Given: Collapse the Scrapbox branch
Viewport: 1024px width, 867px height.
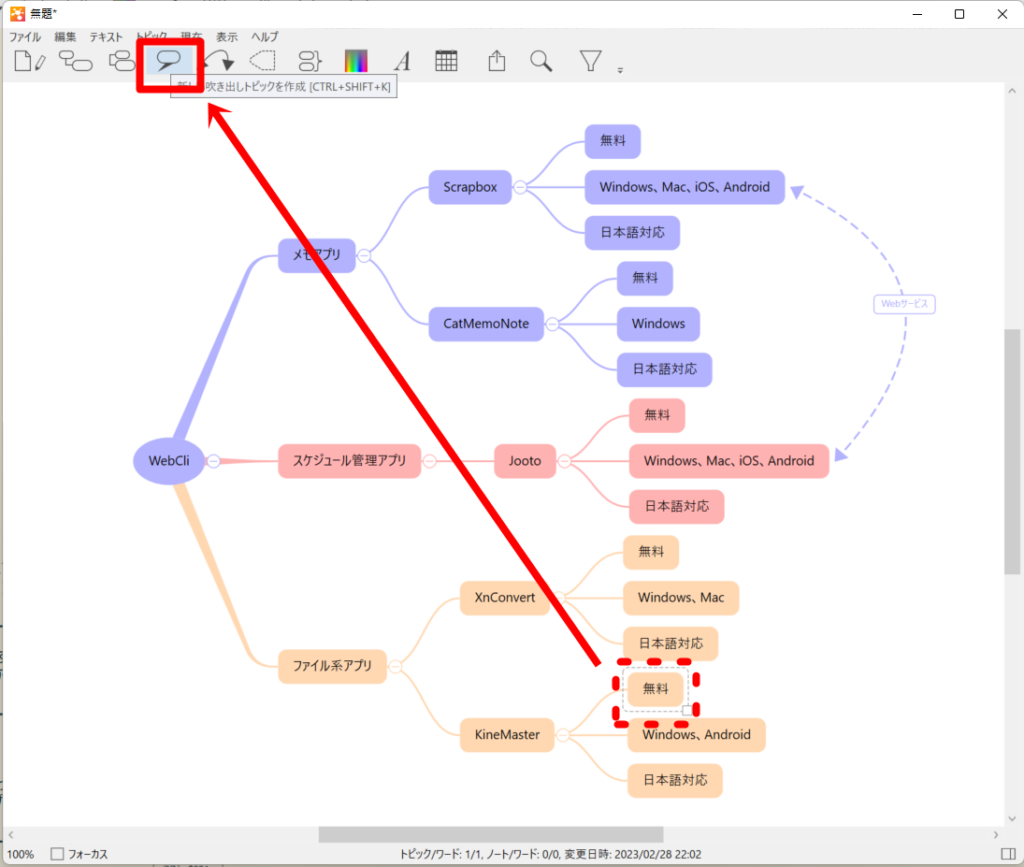Looking at the screenshot, I should point(520,187).
